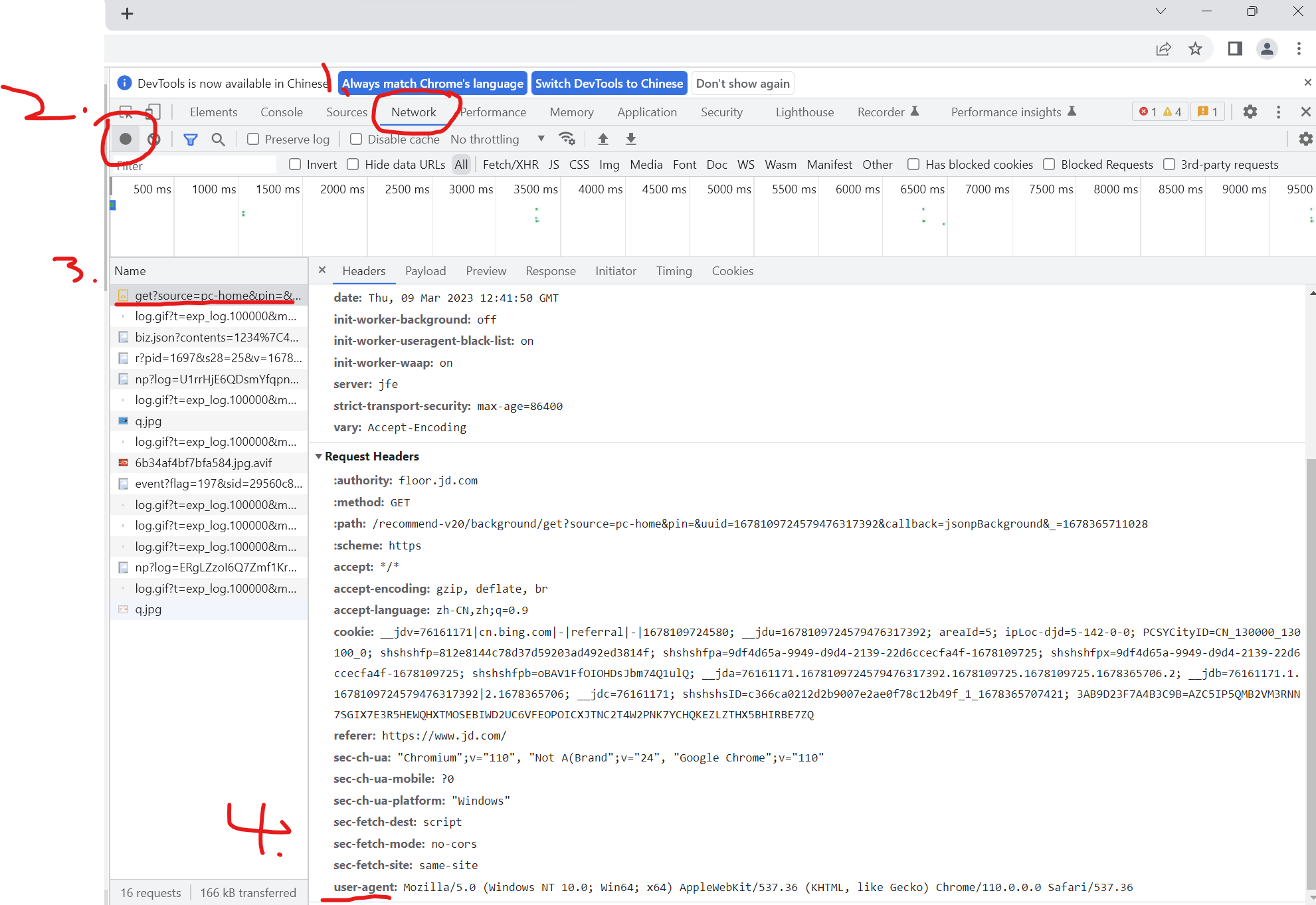Image resolution: width=1316 pixels, height=905 pixels.
Task: Enable the Preserve log checkbox
Action: point(253,139)
